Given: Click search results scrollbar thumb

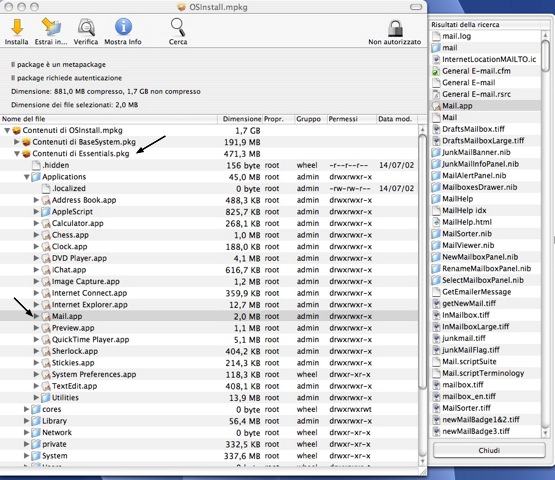Looking at the screenshot, I should [x=545, y=56].
